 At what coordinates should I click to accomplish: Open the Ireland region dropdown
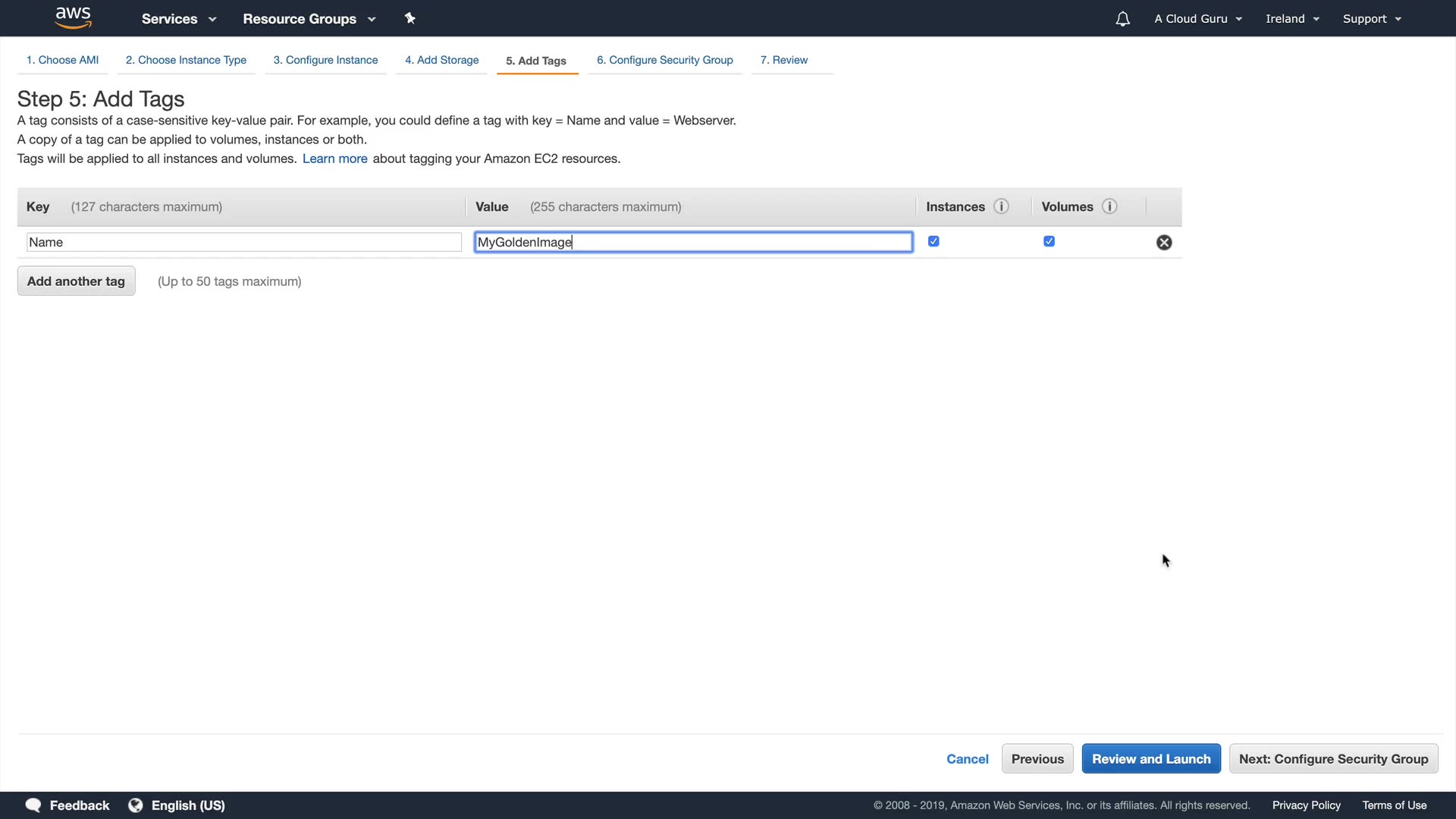coord(1292,19)
